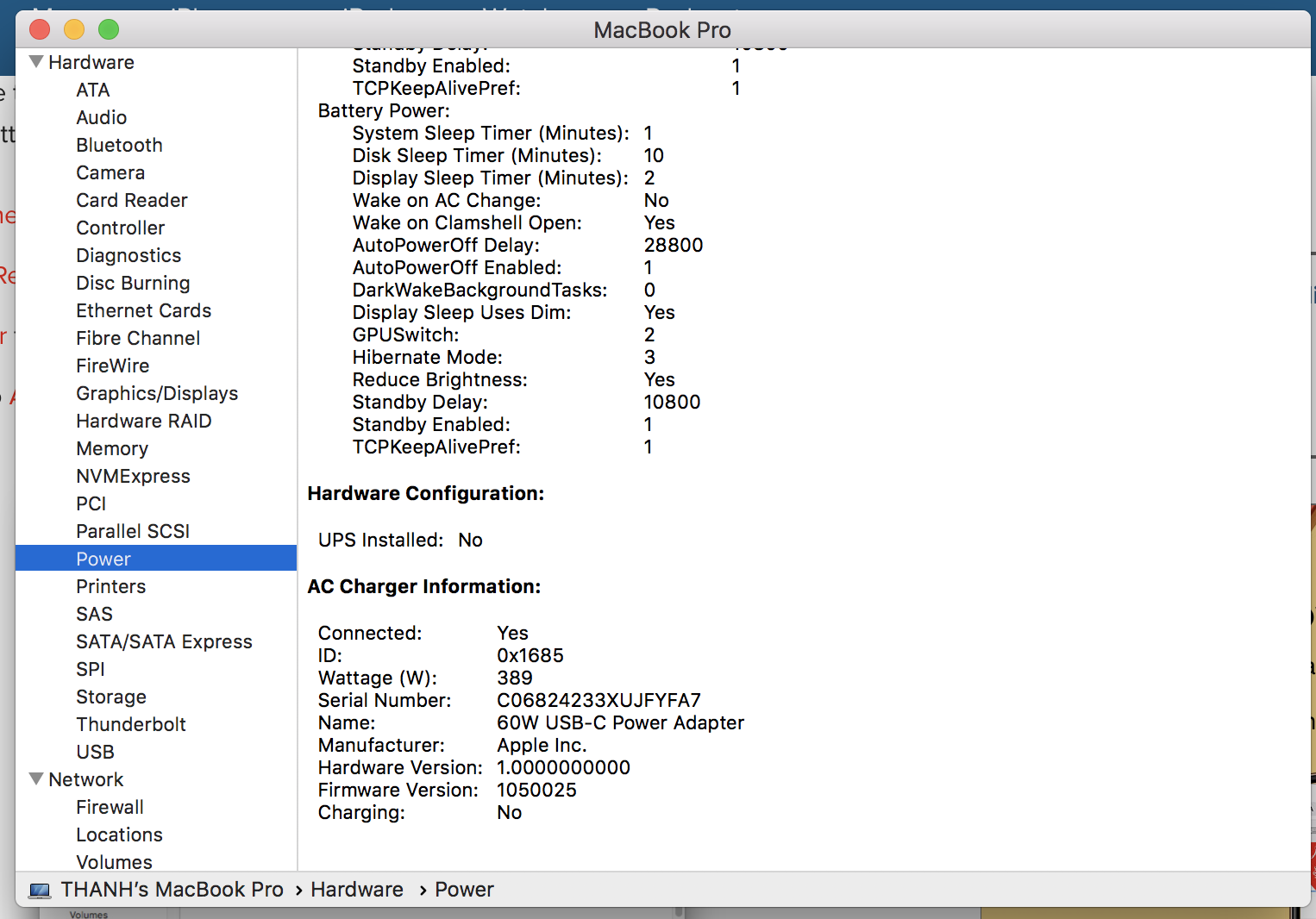
Task: Close the MacBook Pro window
Action: click(x=40, y=29)
